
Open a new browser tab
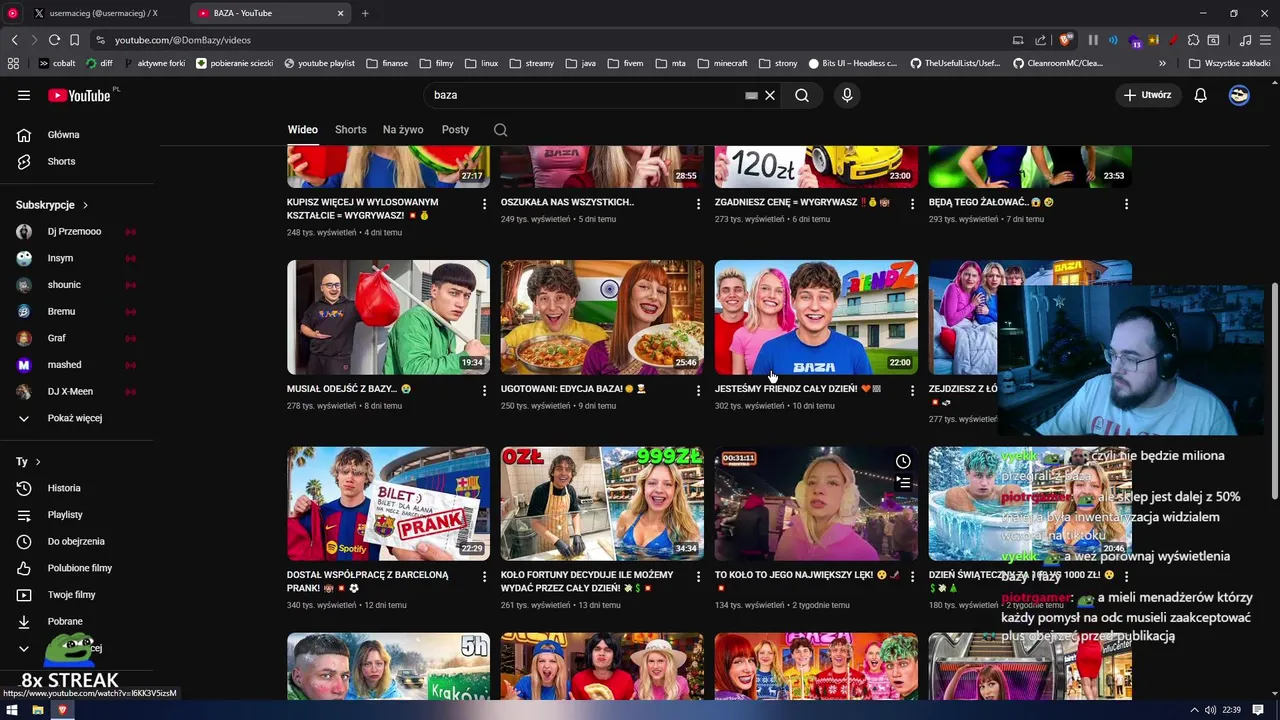(x=365, y=13)
